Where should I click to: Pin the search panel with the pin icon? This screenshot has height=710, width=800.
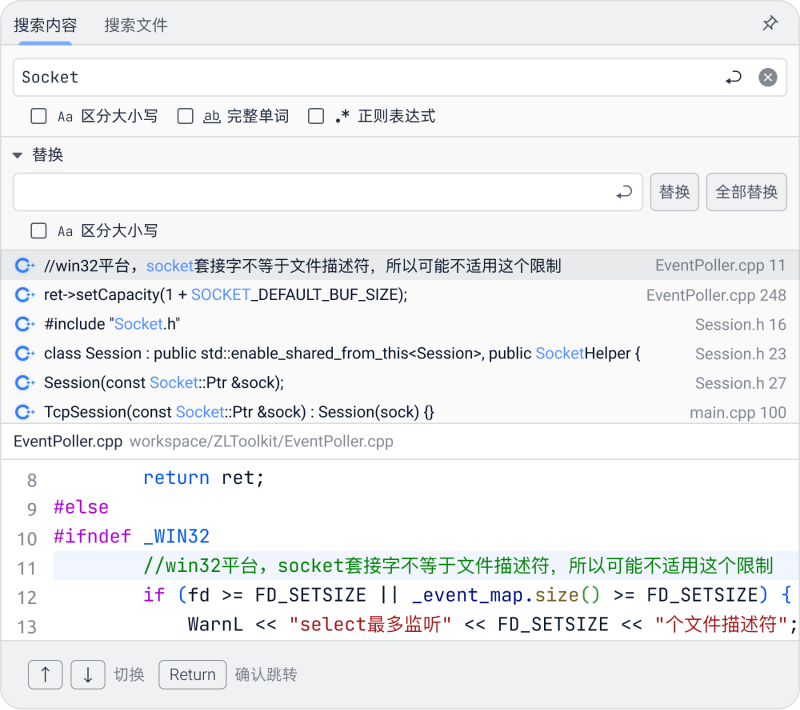770,23
